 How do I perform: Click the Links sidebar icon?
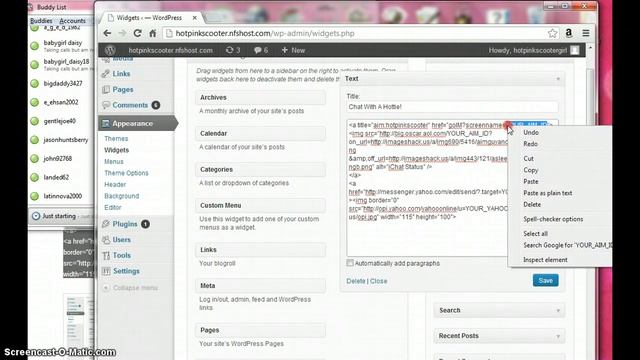tap(106, 74)
